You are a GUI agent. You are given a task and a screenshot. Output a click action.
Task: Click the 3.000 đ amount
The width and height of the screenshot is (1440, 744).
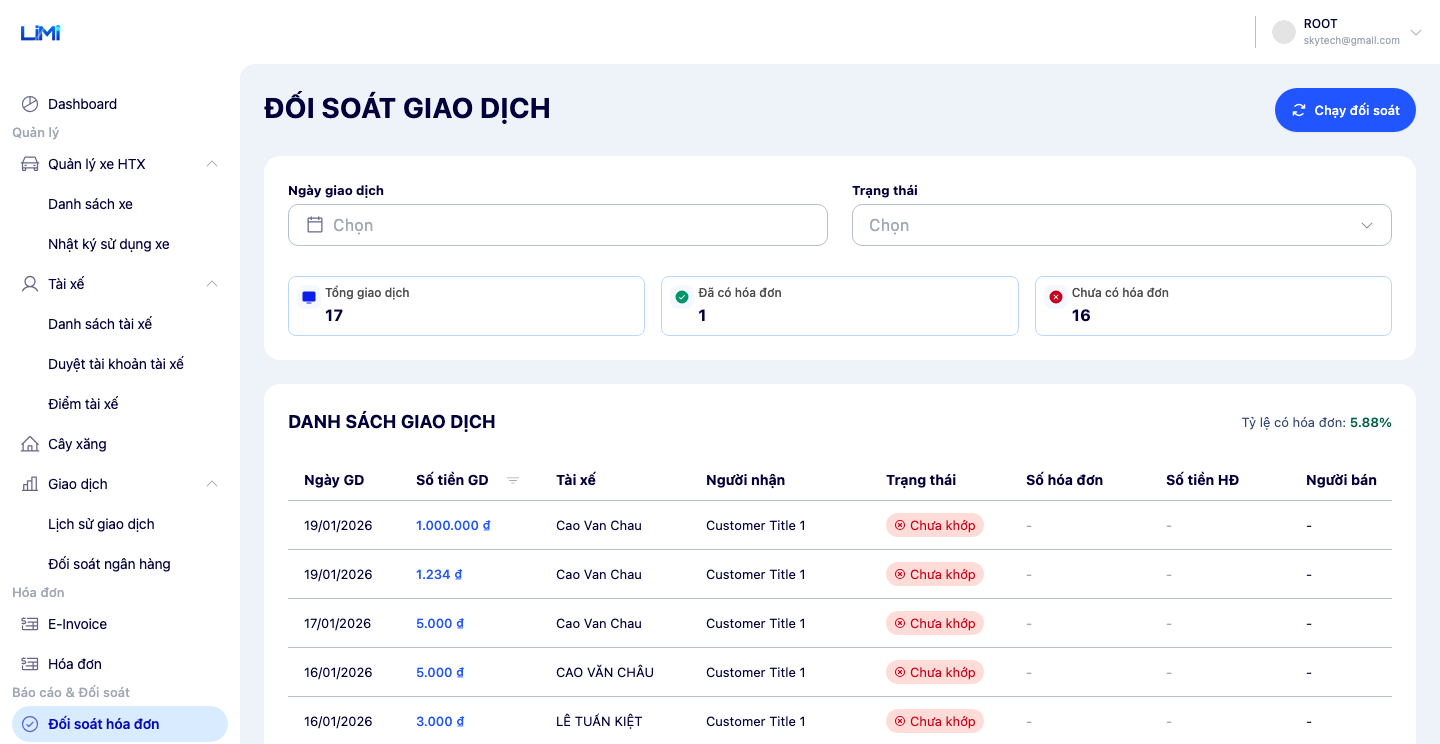[440, 721]
